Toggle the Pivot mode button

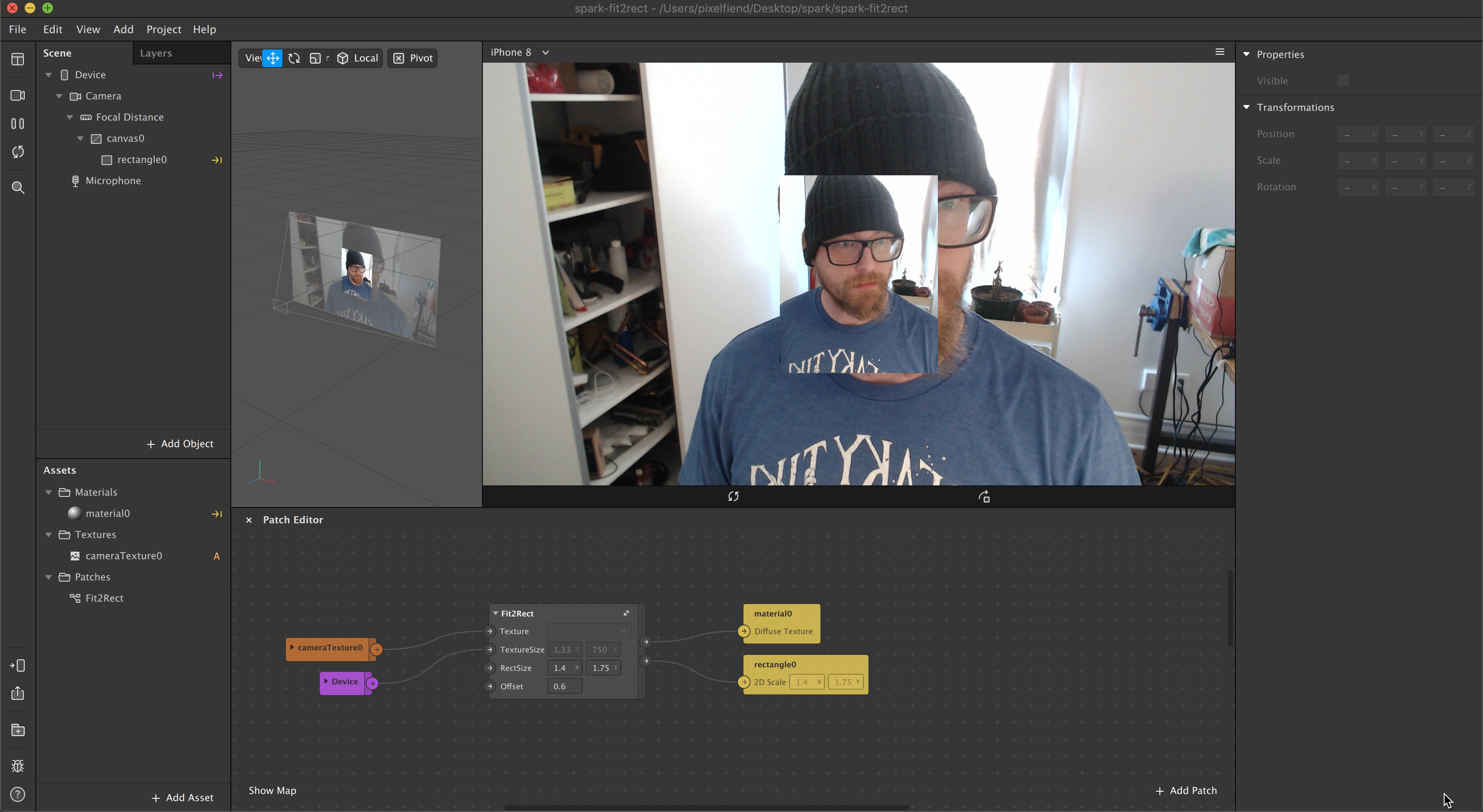pyautogui.click(x=412, y=57)
